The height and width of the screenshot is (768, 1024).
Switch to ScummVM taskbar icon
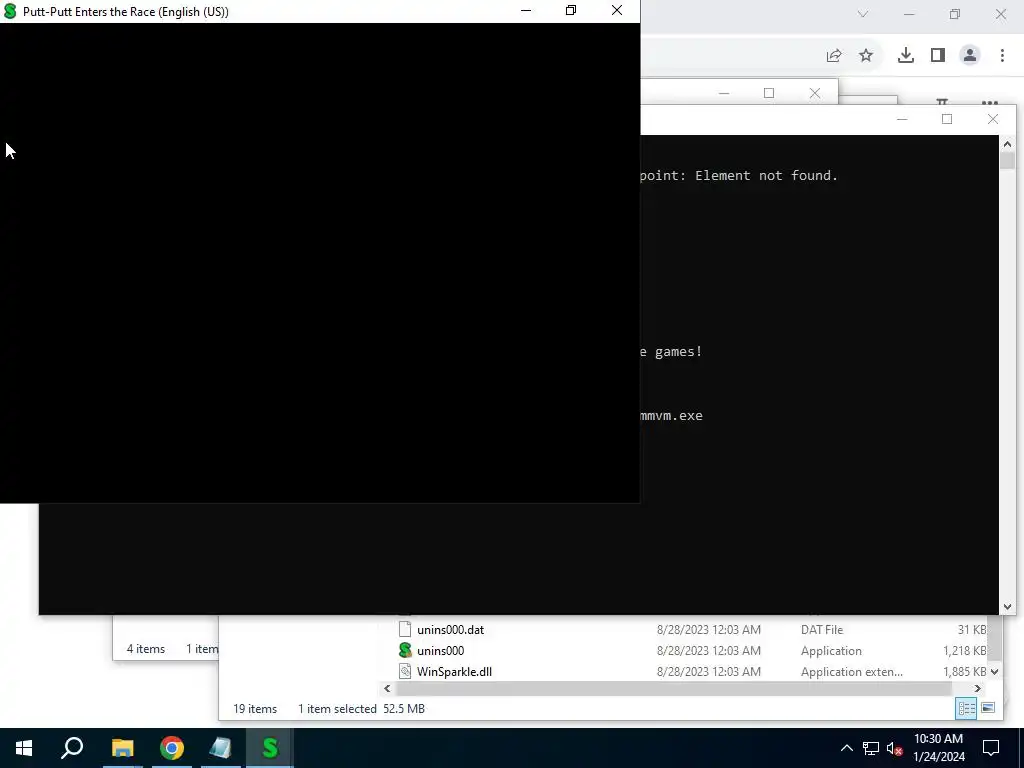(270, 748)
